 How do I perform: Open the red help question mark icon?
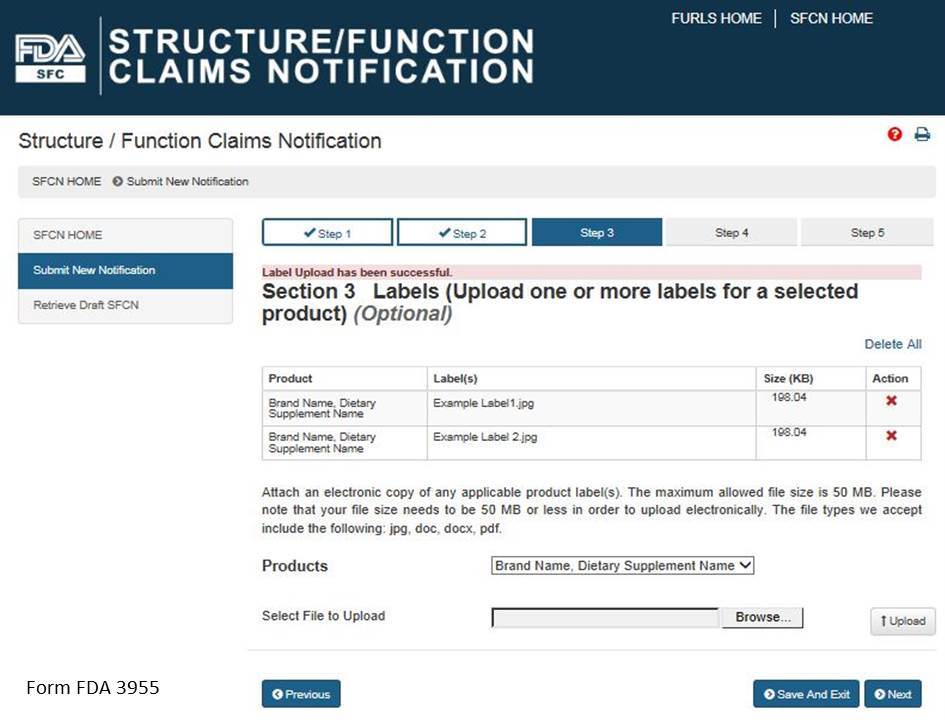click(x=894, y=134)
